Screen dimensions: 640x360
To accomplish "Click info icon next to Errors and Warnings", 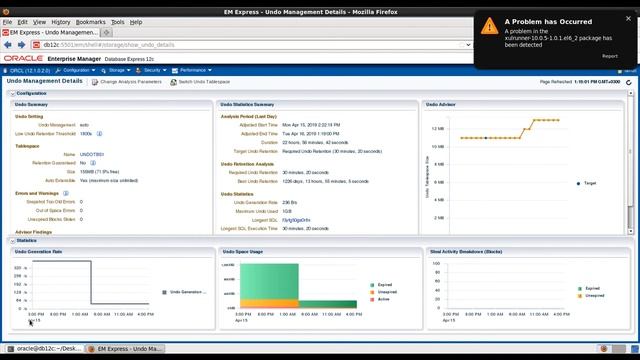I will (x=66, y=193).
